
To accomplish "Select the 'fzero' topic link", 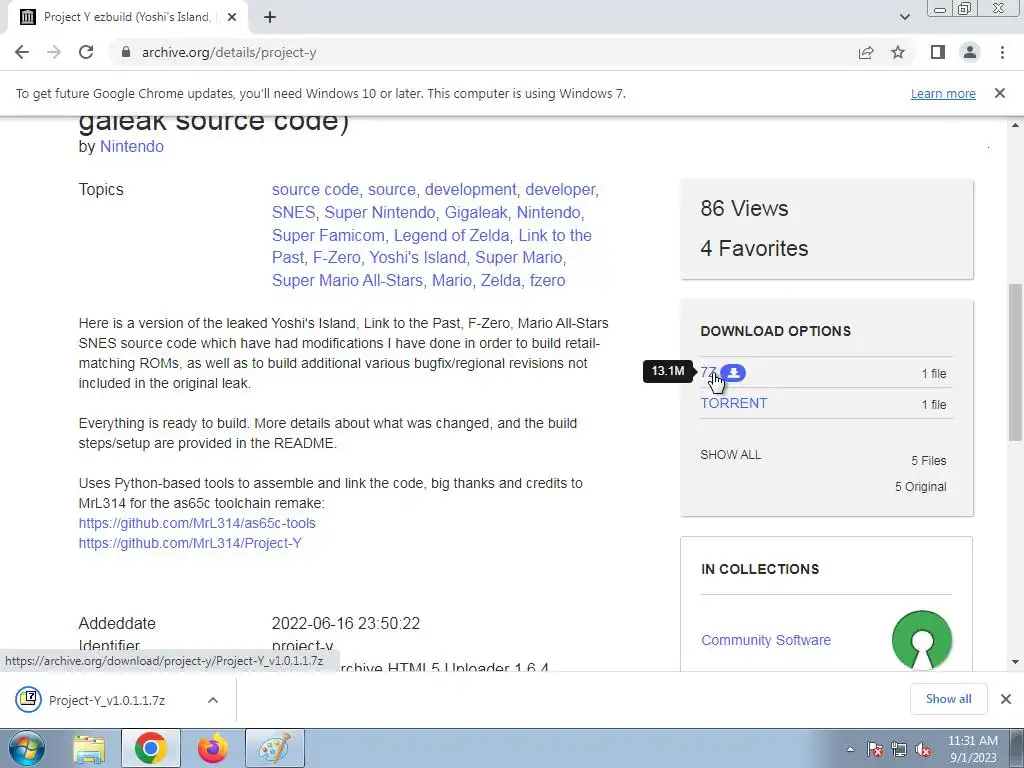I will (547, 280).
